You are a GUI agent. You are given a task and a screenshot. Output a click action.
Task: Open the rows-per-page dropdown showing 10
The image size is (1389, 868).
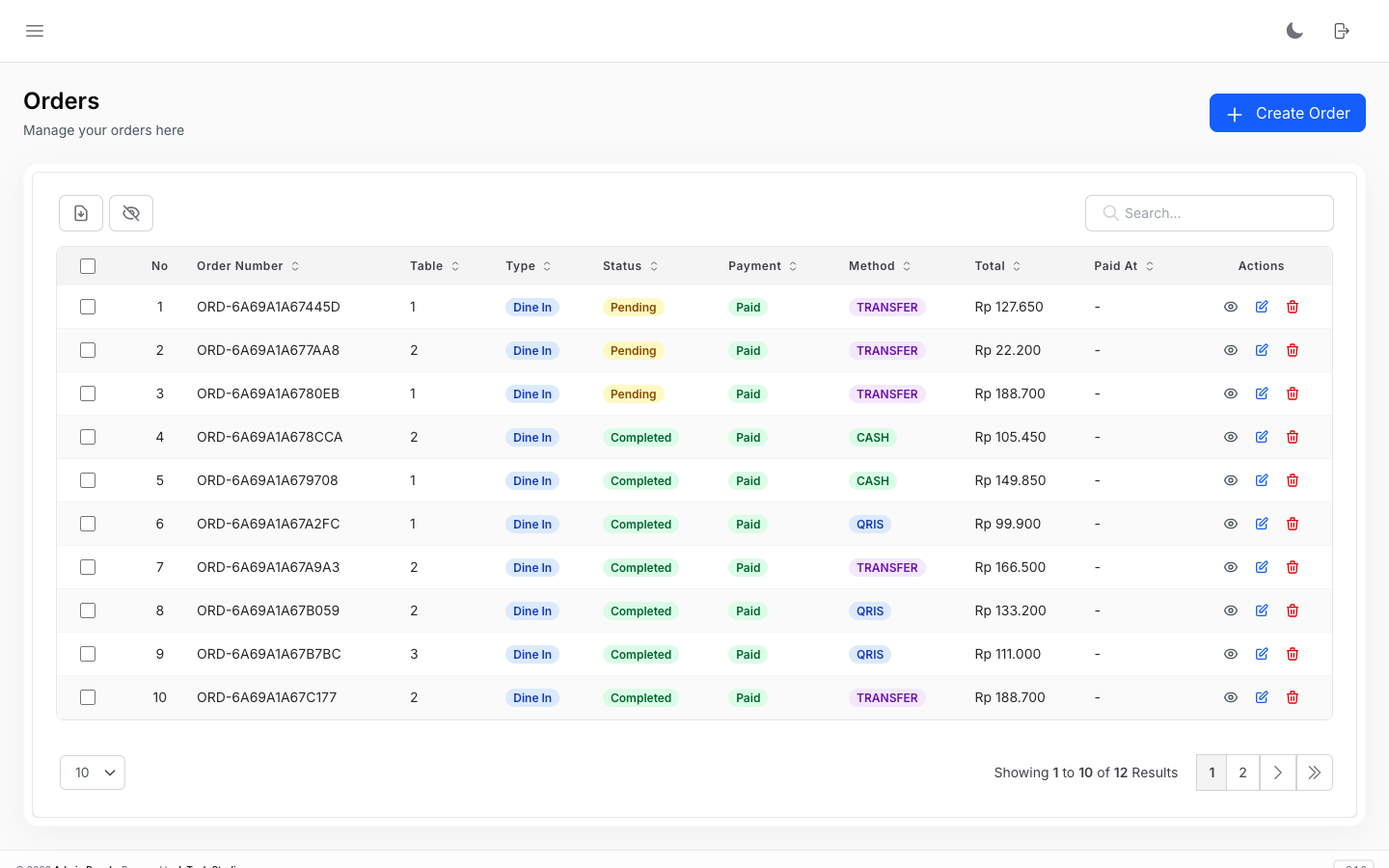click(x=93, y=773)
